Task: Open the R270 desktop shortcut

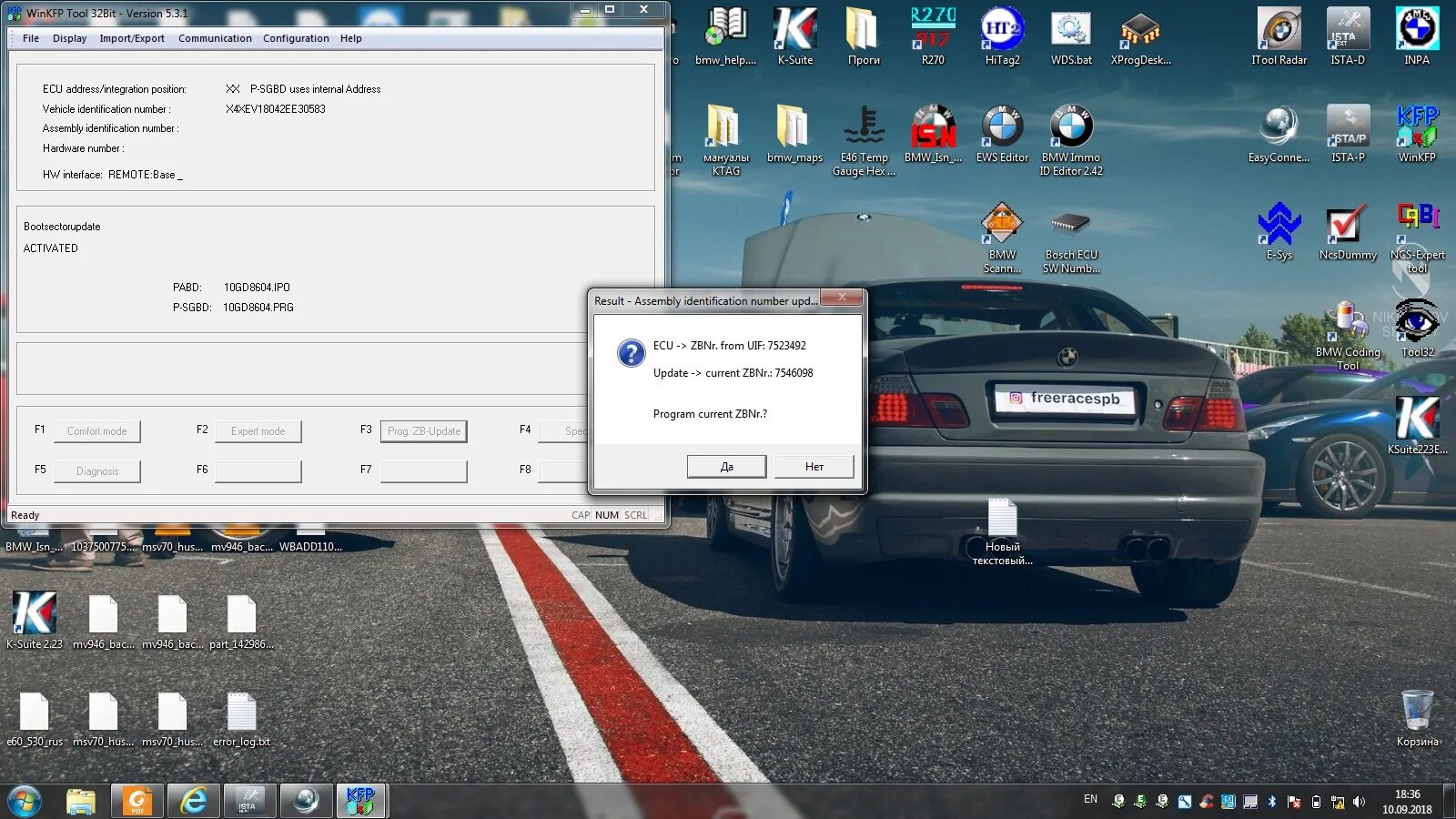Action: 933,37
